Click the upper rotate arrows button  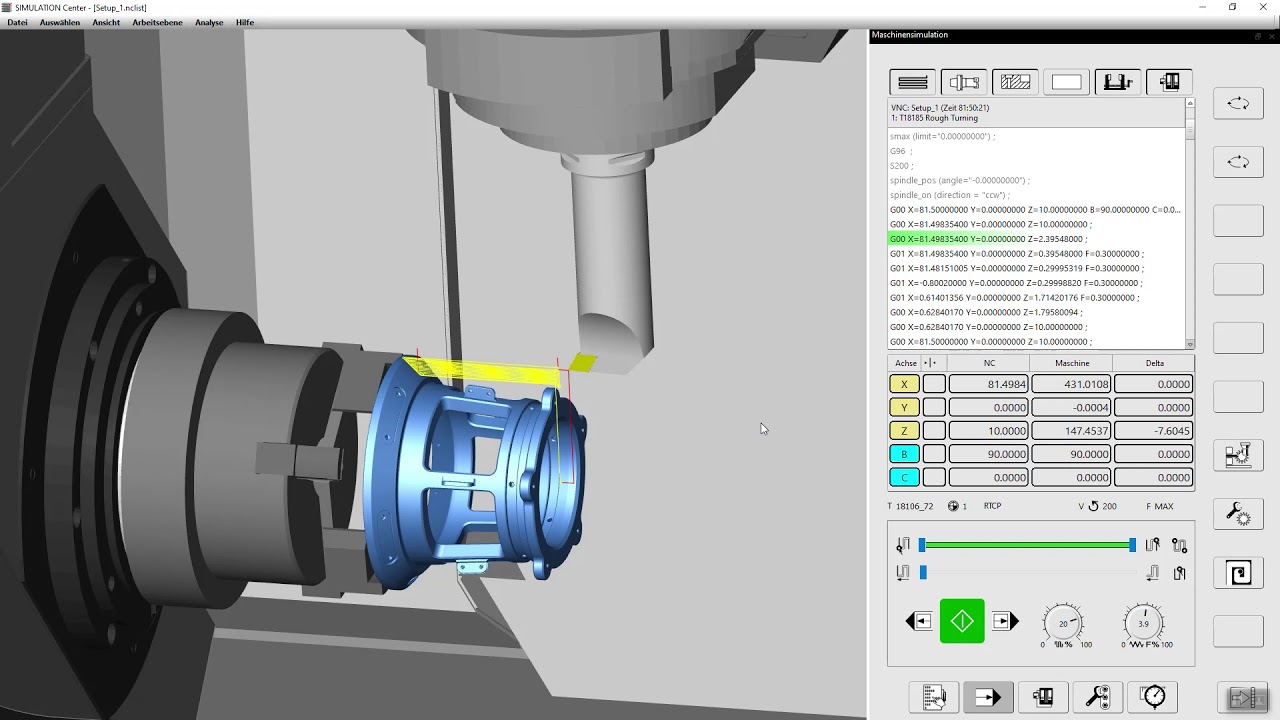coord(1238,103)
